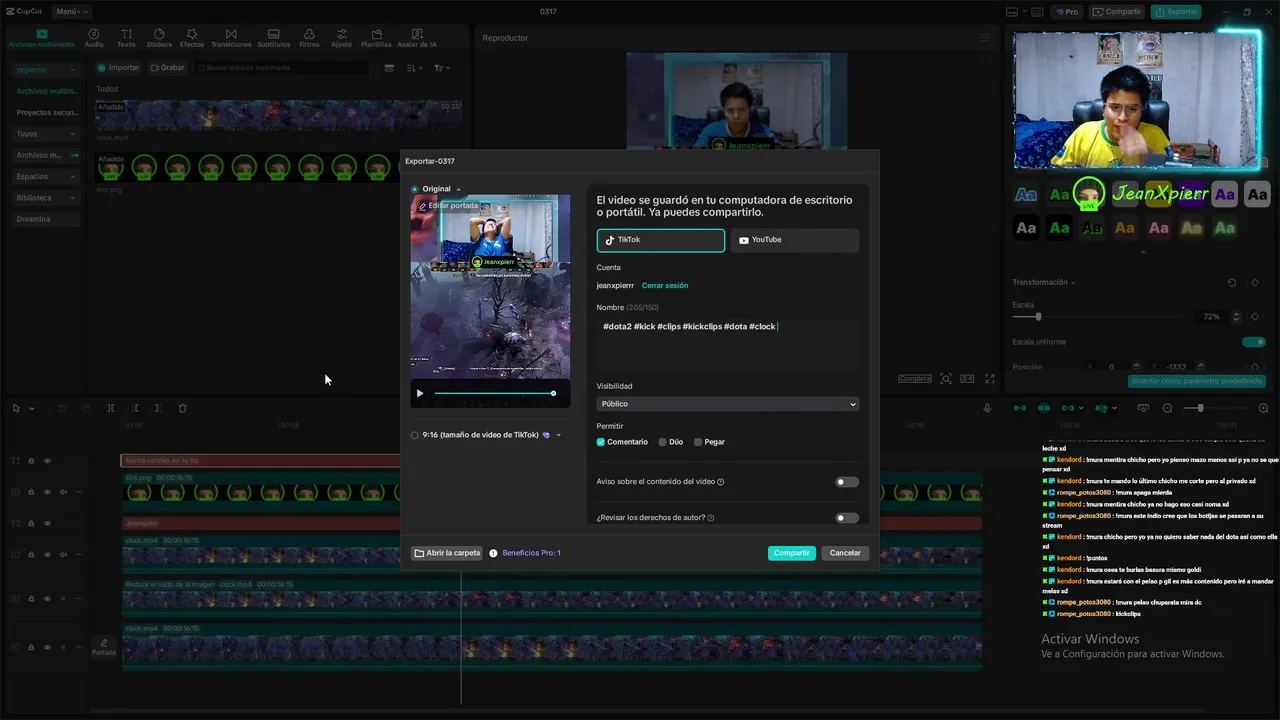Screen dimensions: 1280x720
Task: Open keyboard shortcuts icon in top bar
Action: tap(1036, 12)
